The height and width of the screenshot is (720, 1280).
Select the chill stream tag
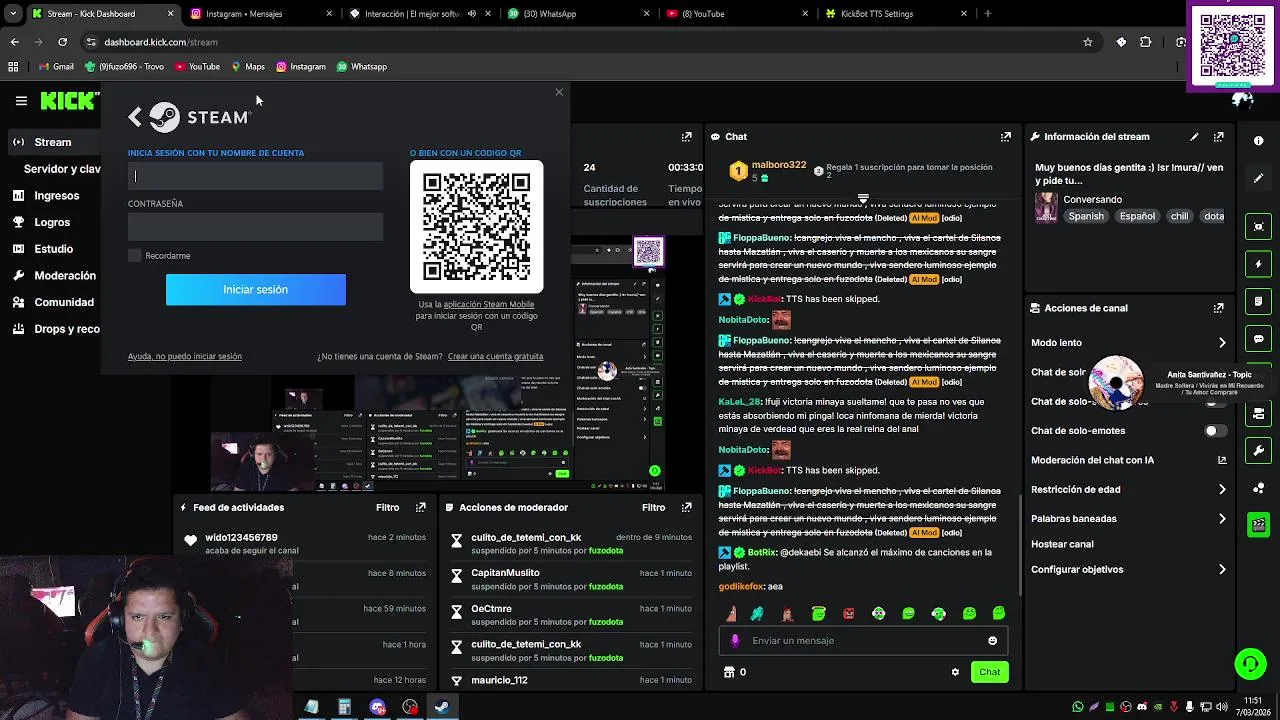(x=1179, y=217)
